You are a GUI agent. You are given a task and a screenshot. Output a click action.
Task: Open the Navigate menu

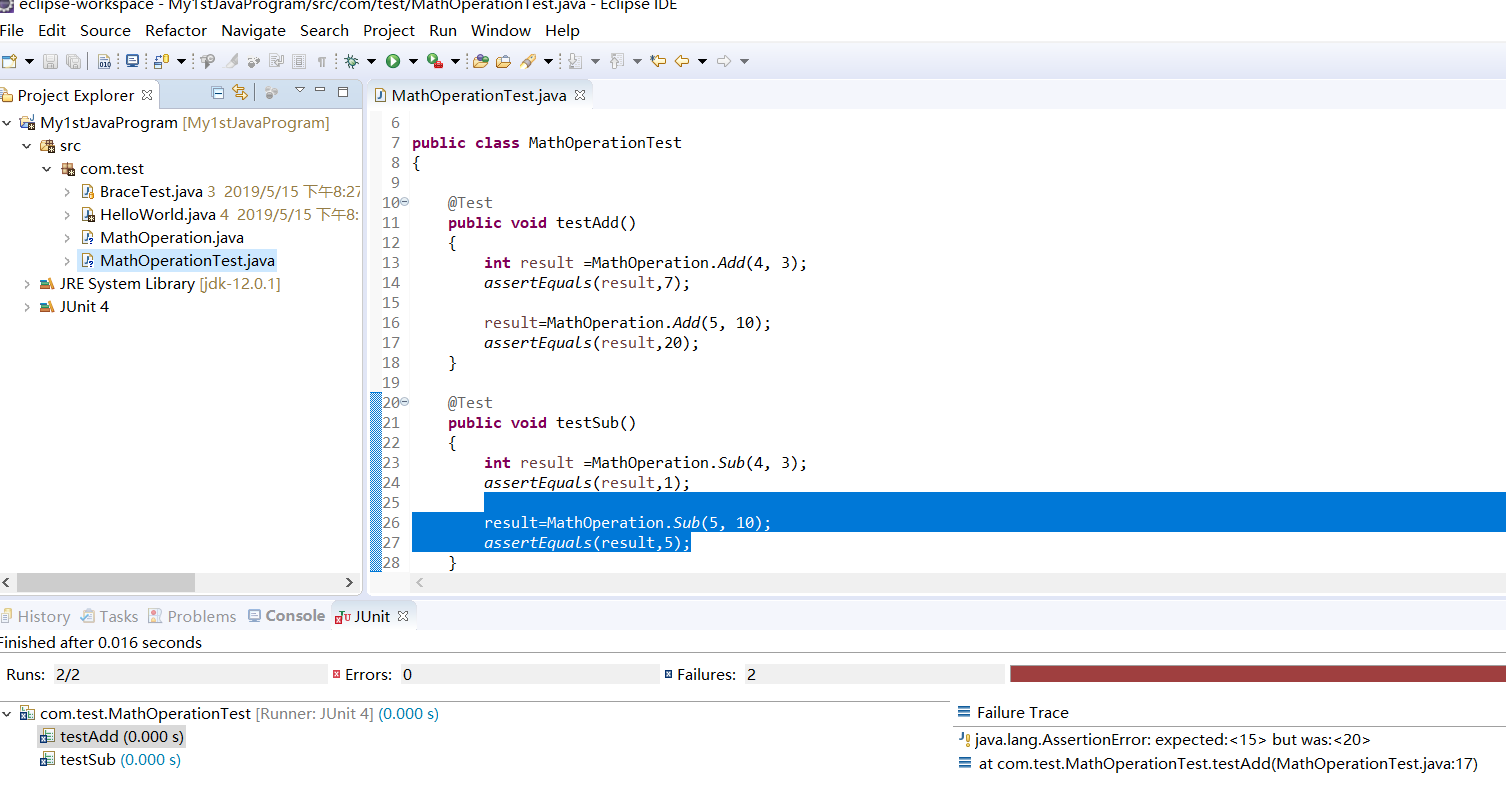pyautogui.click(x=253, y=30)
